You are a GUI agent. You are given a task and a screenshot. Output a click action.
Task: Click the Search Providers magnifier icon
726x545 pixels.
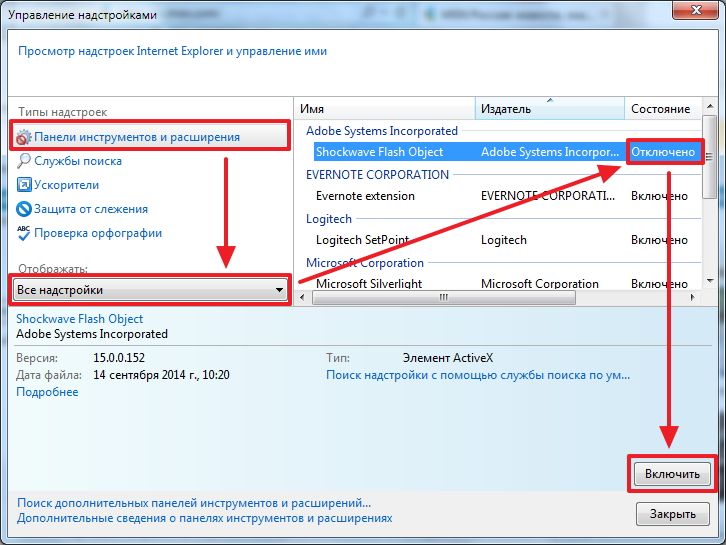pos(24,161)
